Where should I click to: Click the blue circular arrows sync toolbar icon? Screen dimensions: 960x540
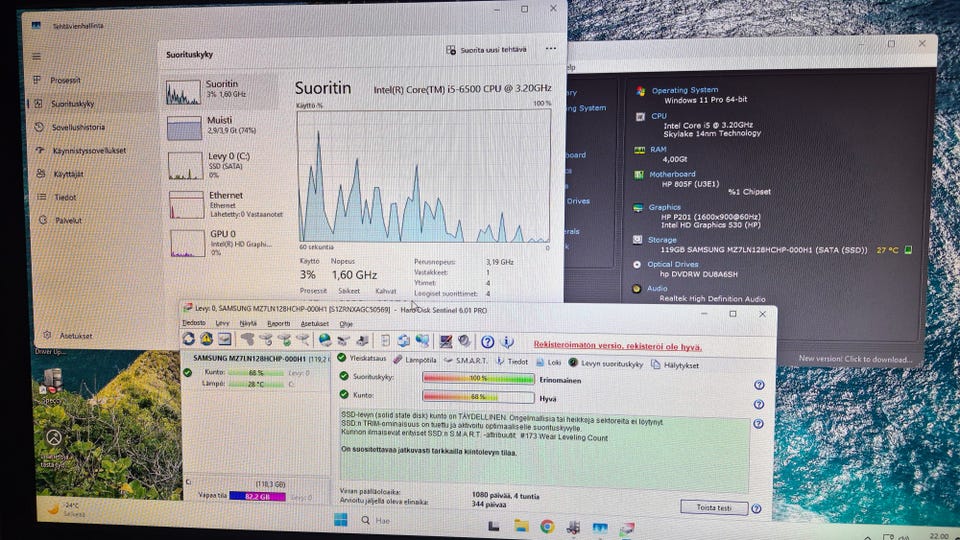403,340
